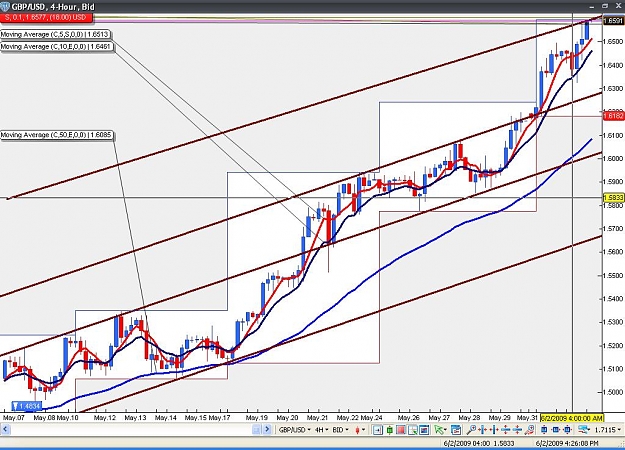The height and width of the screenshot is (450, 625).
Task: Click the black 1.6591 current price tag
Action: [613, 21]
